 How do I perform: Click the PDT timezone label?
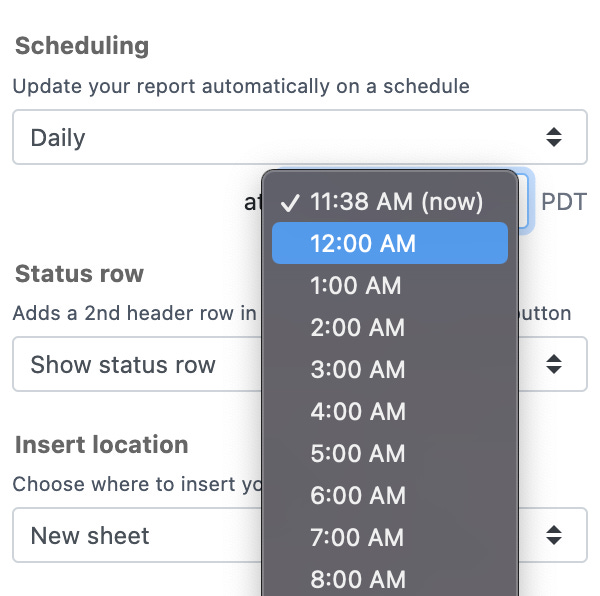pyautogui.click(x=564, y=202)
